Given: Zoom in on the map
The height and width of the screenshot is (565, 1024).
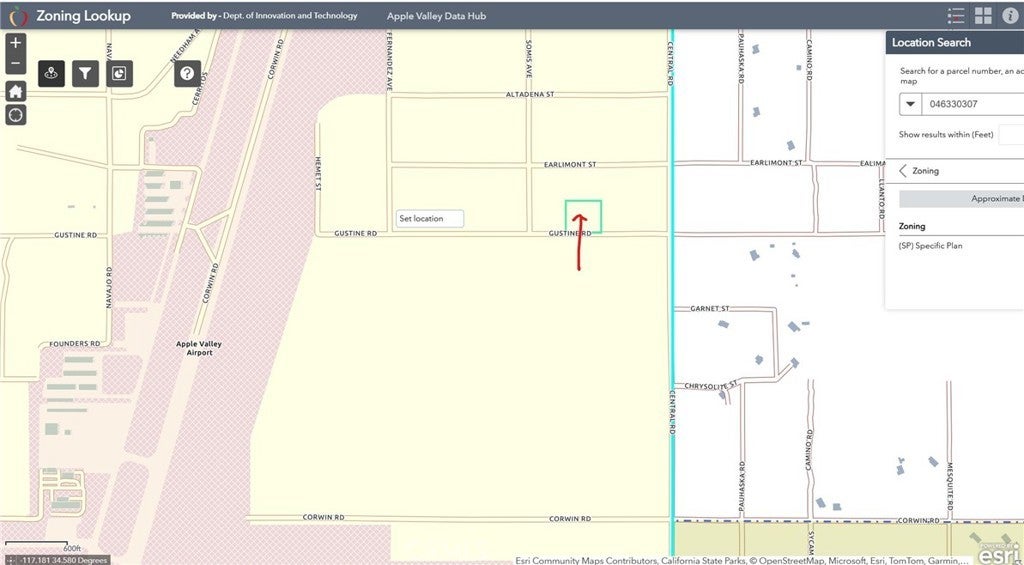Looking at the screenshot, I should click(x=16, y=43).
